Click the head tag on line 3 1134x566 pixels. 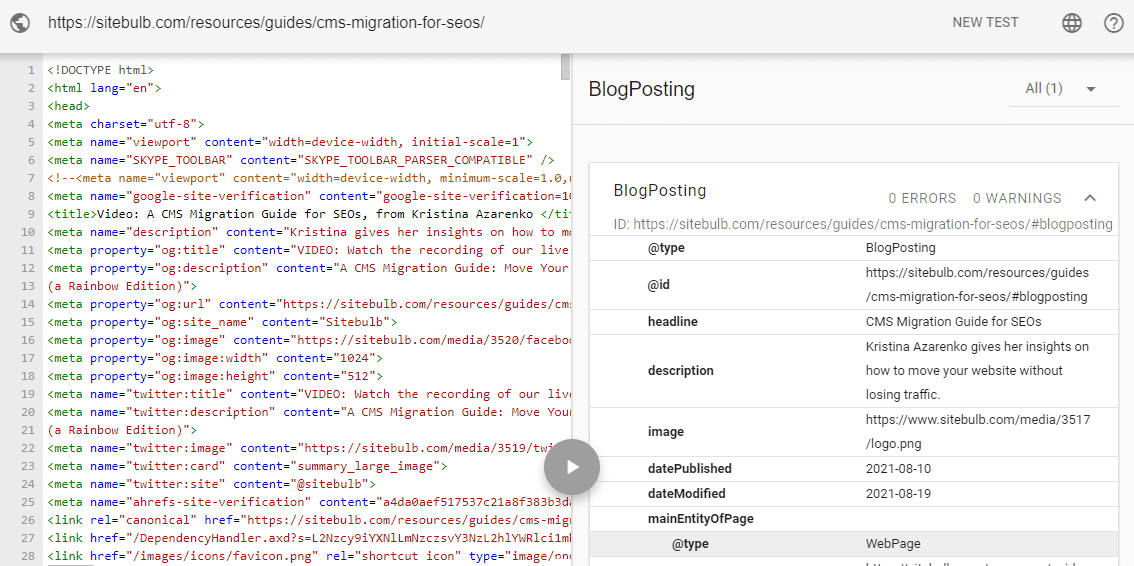(x=69, y=106)
